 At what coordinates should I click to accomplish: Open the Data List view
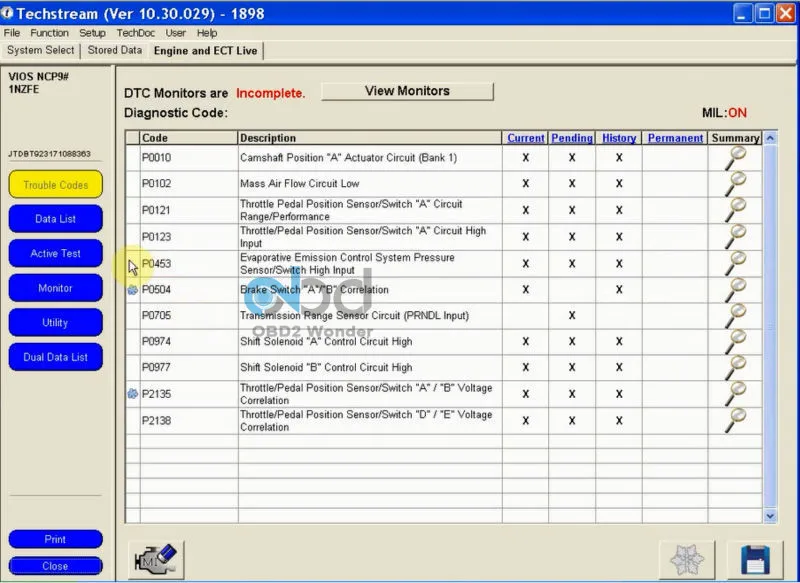[x=56, y=219]
